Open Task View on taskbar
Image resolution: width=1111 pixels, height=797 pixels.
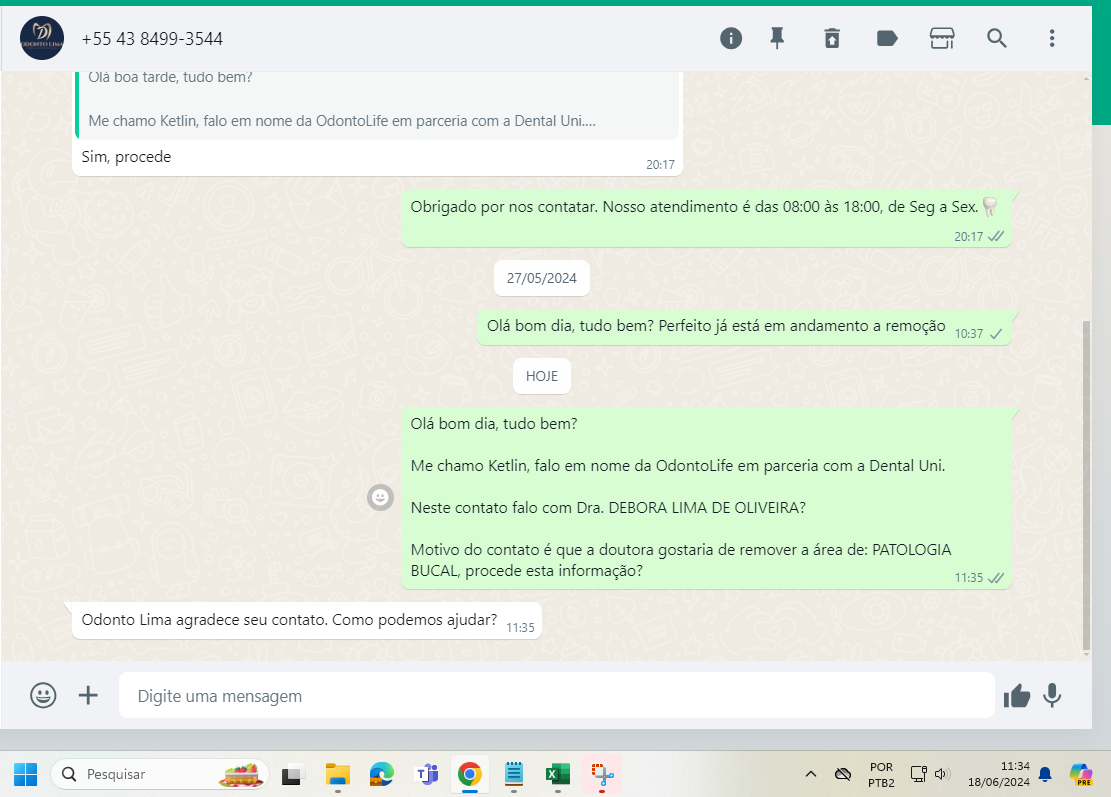click(293, 775)
